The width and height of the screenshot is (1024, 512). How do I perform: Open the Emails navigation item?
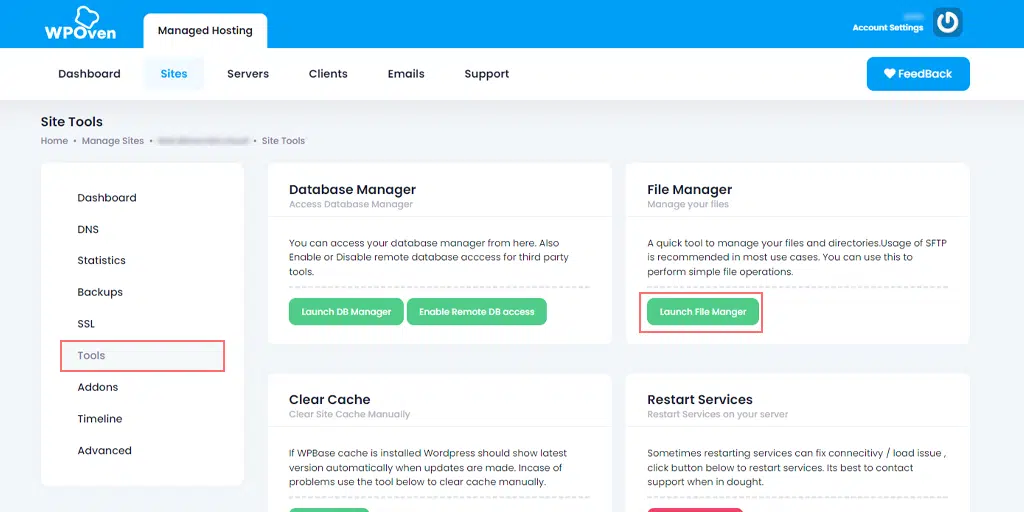click(406, 74)
